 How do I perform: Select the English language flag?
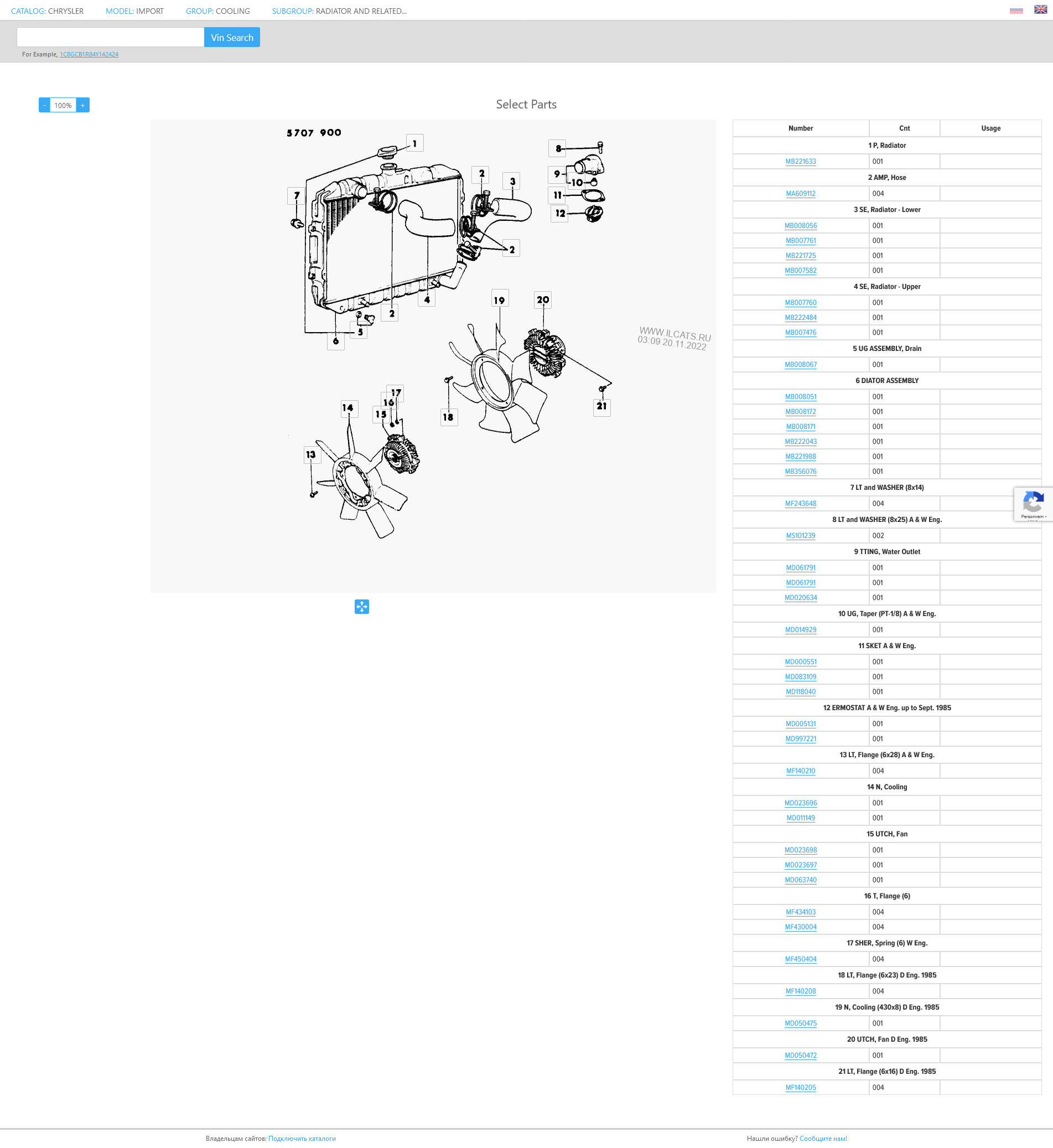(x=1040, y=10)
